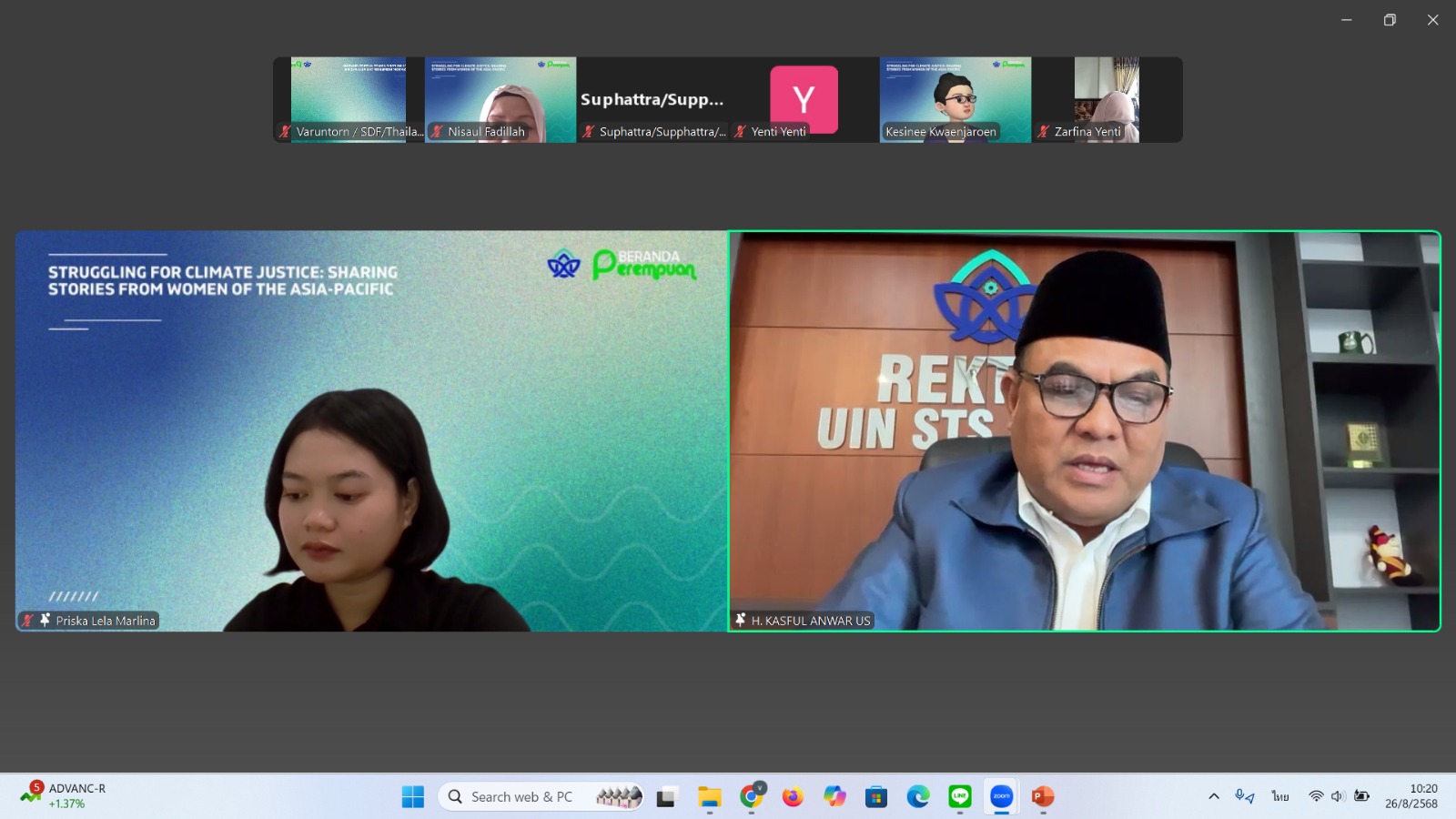This screenshot has width=1456, height=819.
Task: Open the Windows Start menu
Action: (413, 797)
